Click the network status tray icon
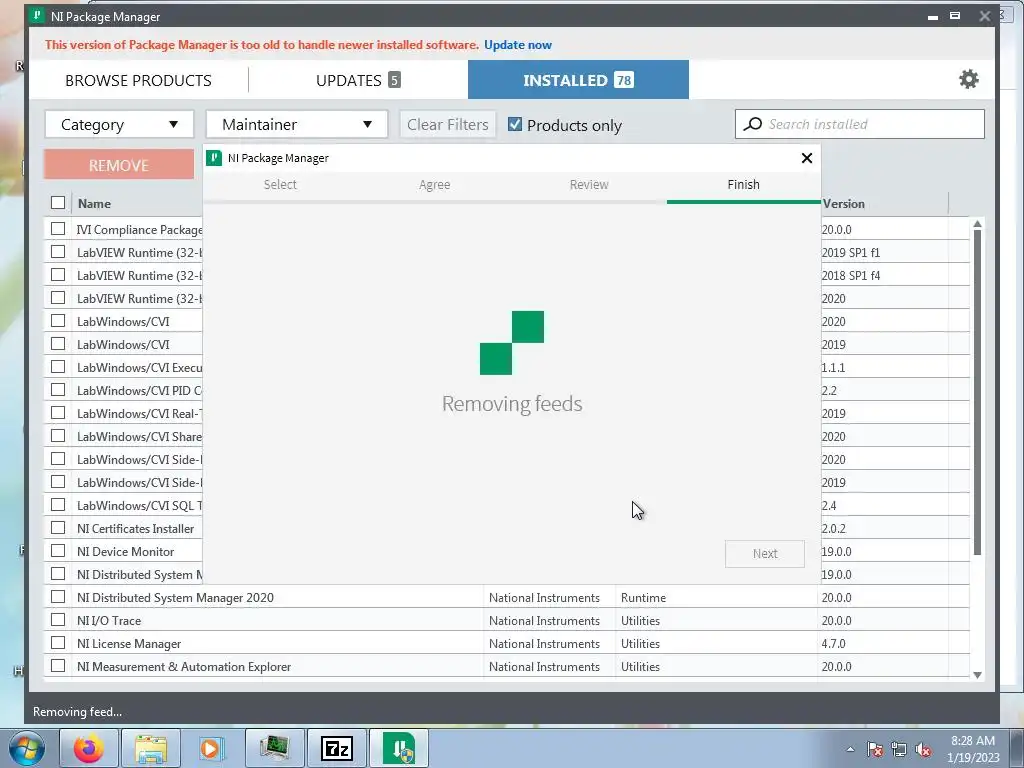Viewport: 1024px width, 768px height. [899, 750]
